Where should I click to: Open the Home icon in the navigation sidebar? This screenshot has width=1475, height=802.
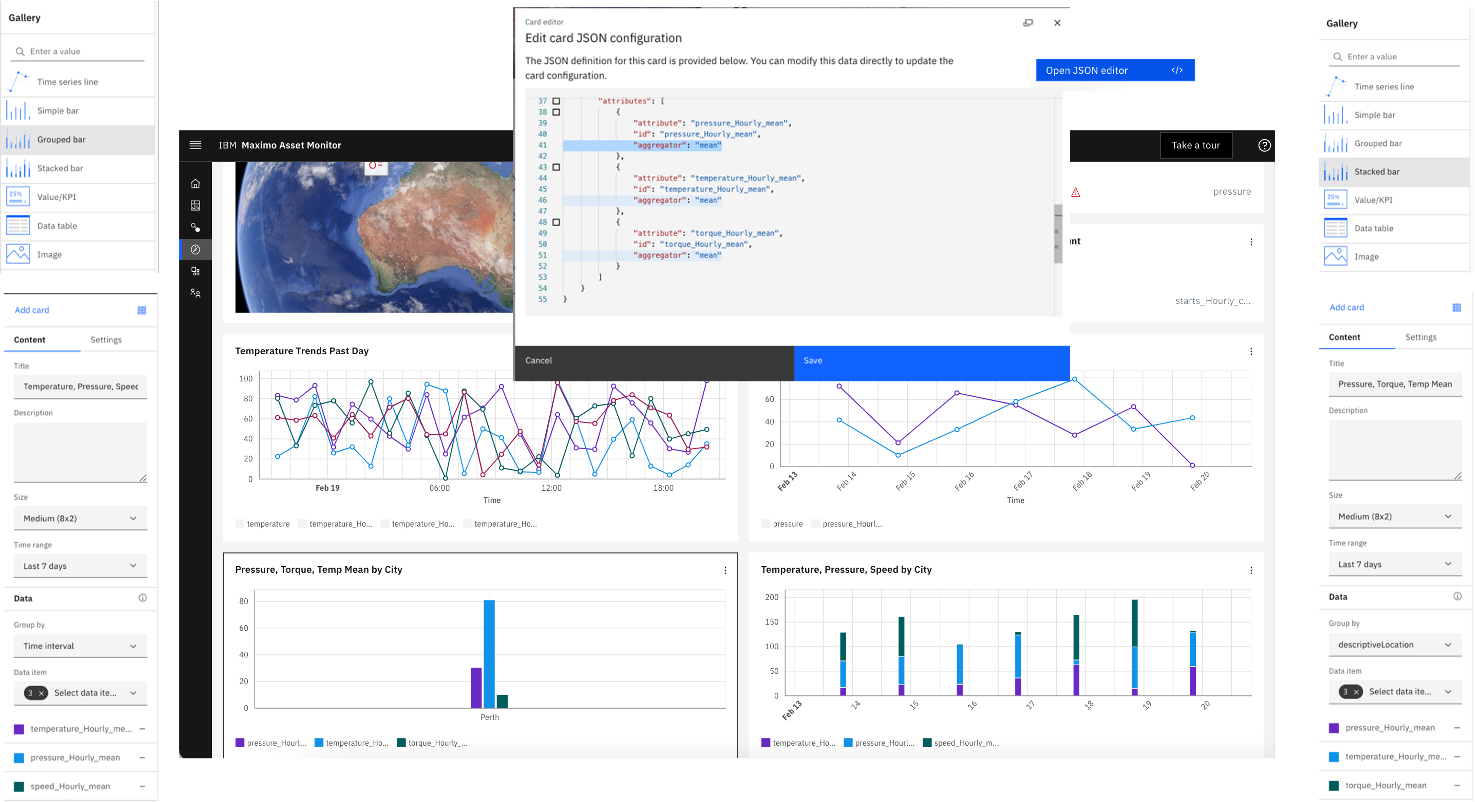(x=195, y=183)
